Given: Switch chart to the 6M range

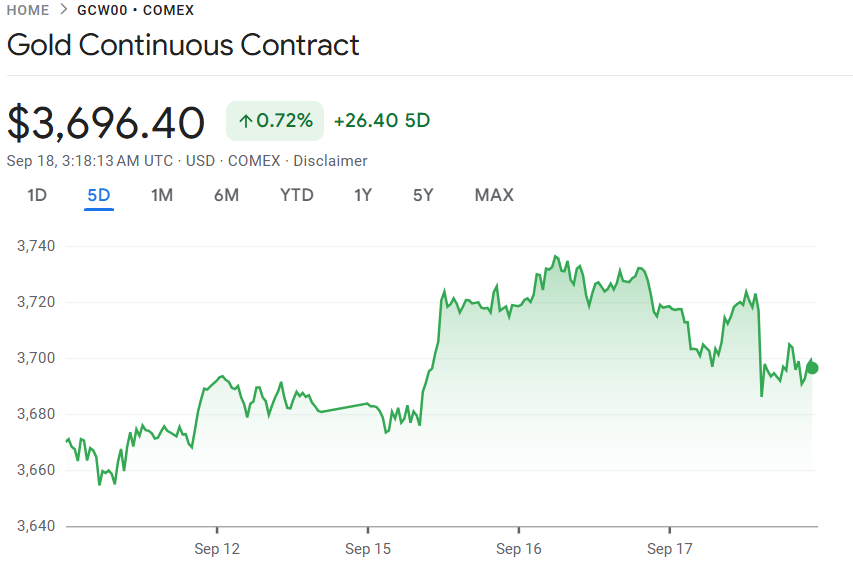Looking at the screenshot, I should (226, 195).
